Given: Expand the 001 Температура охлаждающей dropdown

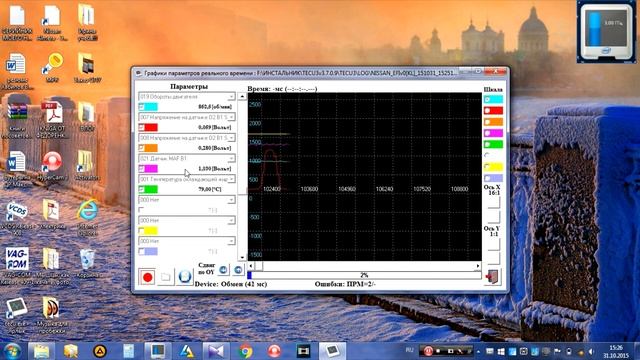Looking at the screenshot, I should [x=231, y=179].
